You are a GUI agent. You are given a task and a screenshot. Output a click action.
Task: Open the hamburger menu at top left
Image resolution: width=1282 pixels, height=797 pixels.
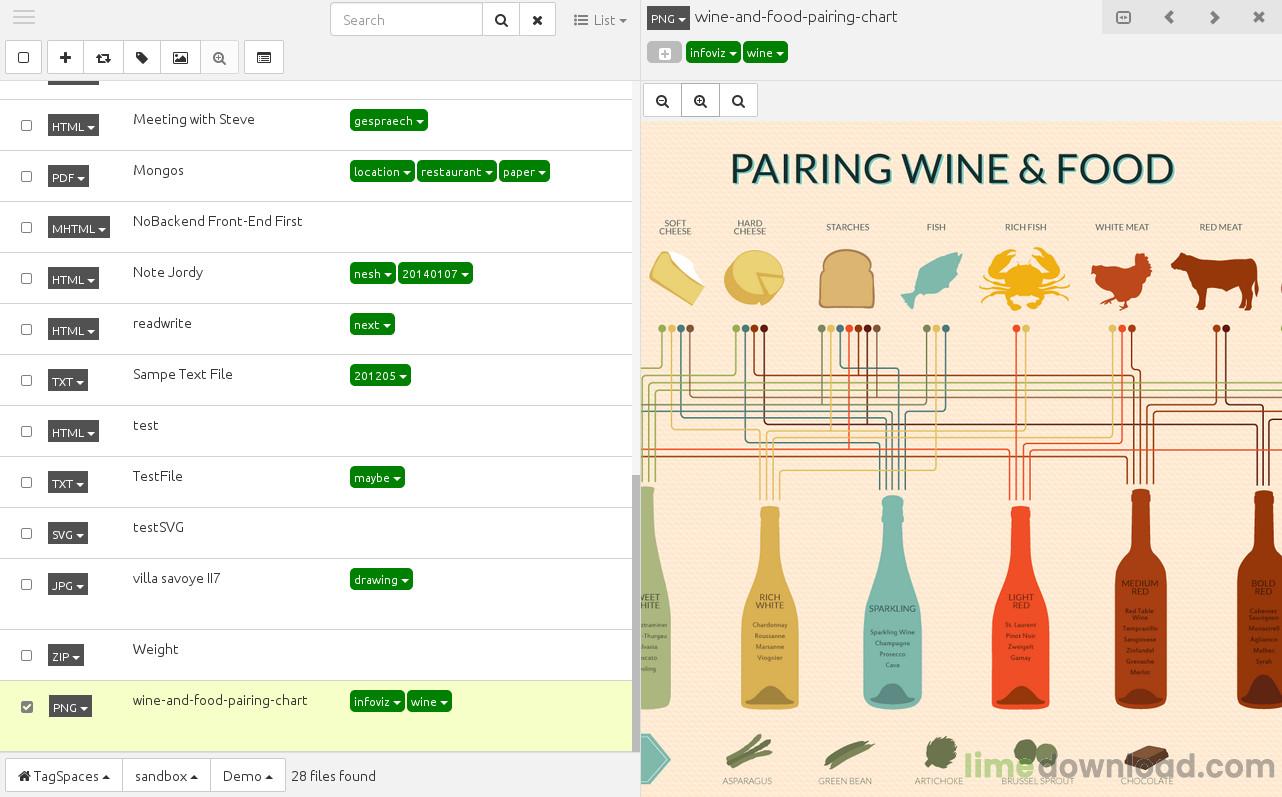24,17
